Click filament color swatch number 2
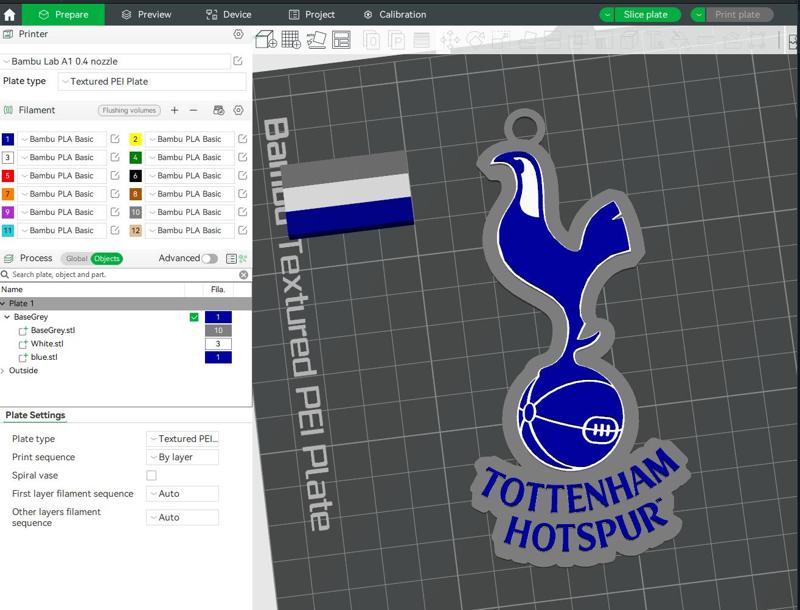 (x=136, y=139)
